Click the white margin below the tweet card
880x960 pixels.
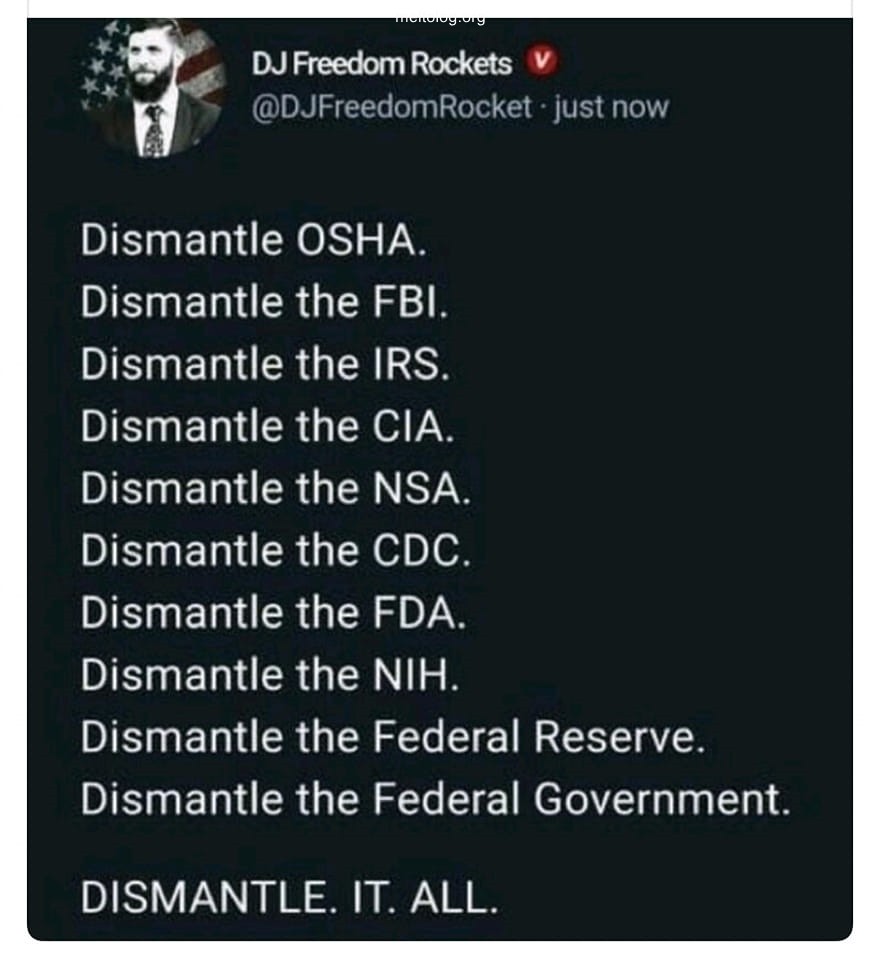pos(440,951)
